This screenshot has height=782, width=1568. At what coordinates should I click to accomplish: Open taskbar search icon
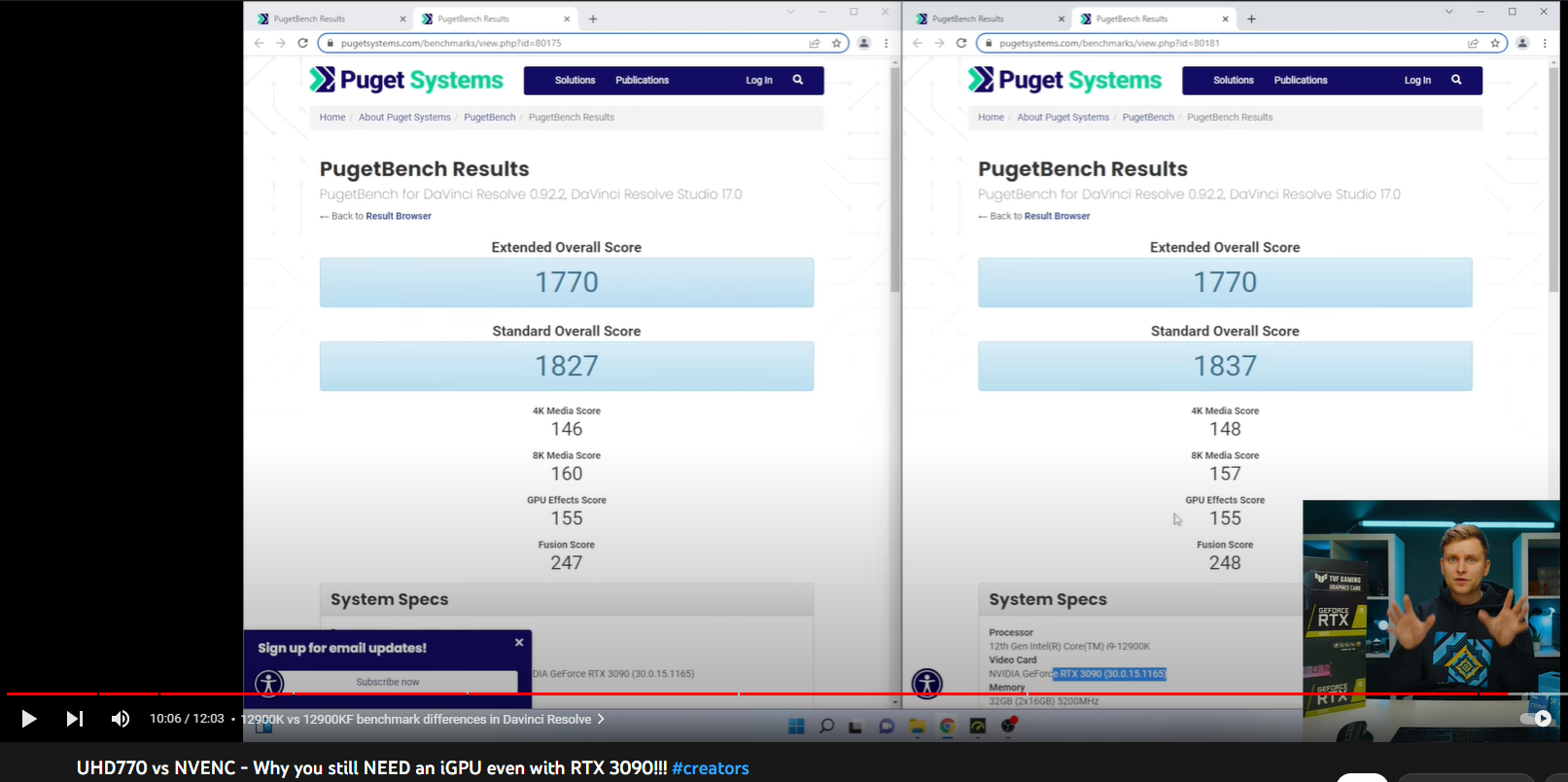pyautogui.click(x=826, y=726)
